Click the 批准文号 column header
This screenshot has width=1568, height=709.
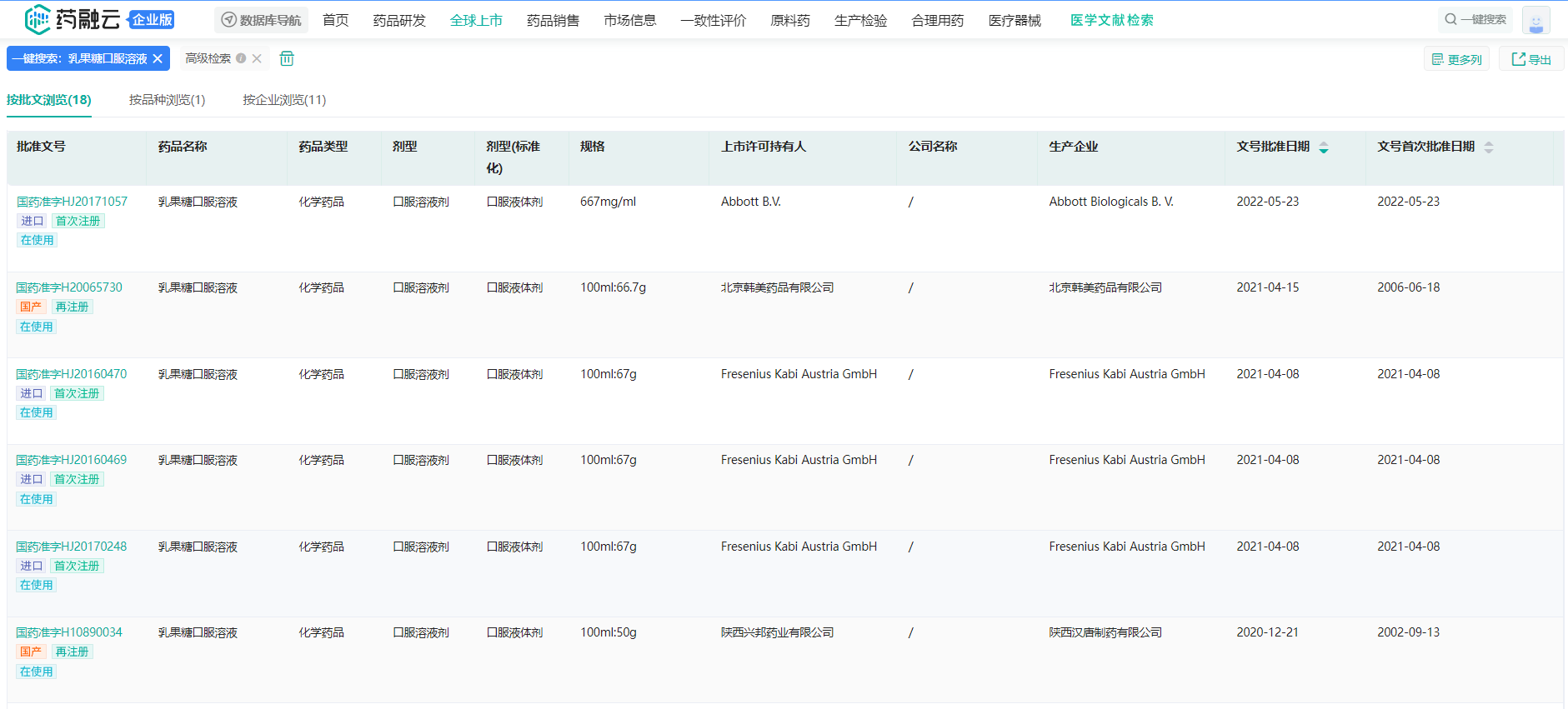click(x=41, y=147)
